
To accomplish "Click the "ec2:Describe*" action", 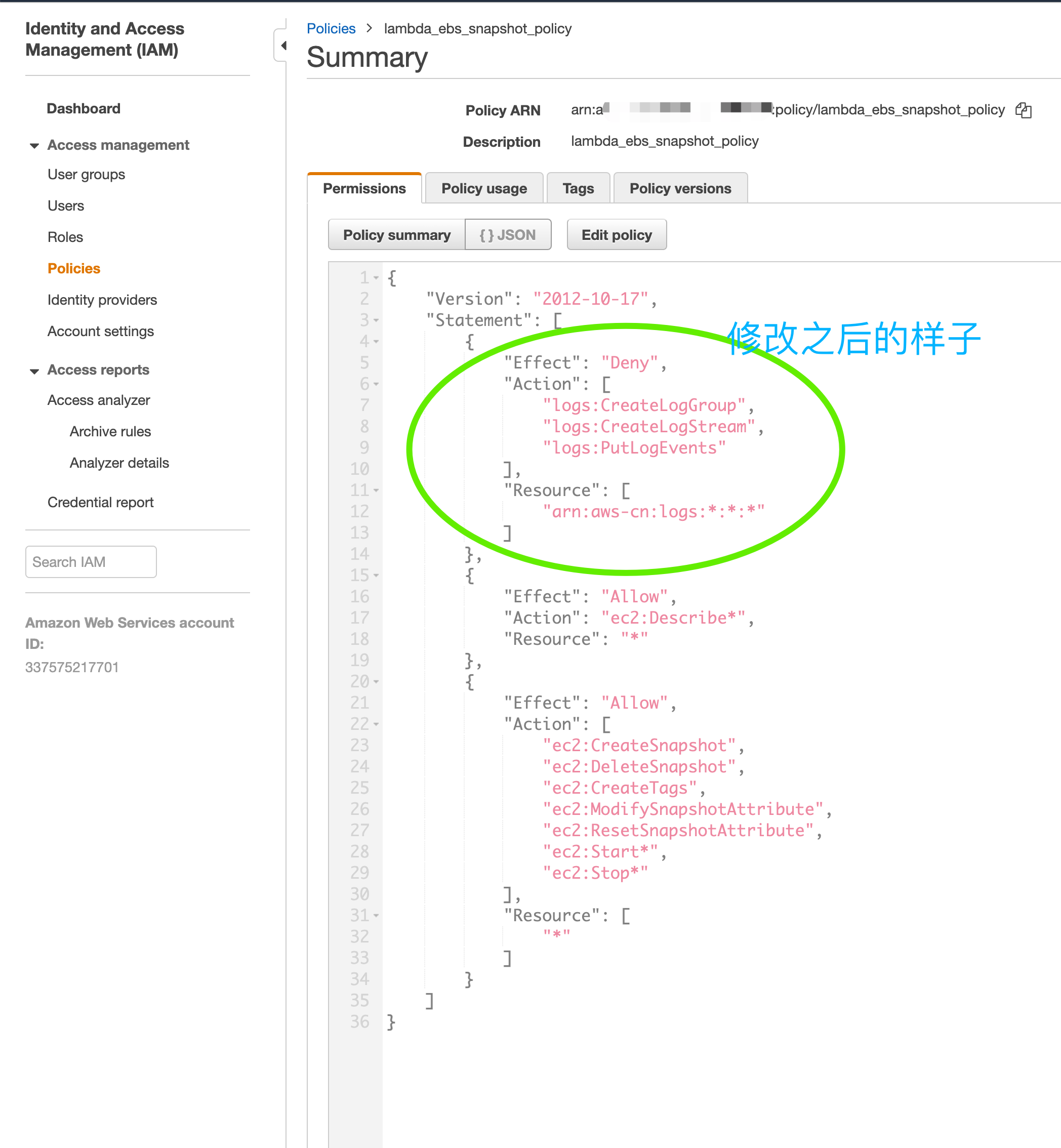I will [673, 618].
